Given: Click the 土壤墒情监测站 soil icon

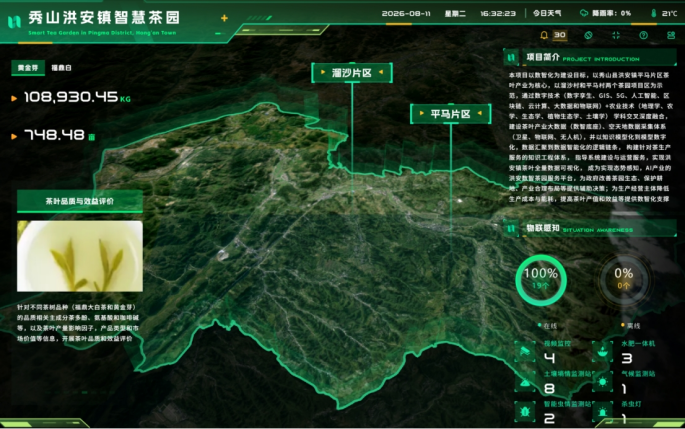Looking at the screenshot, I should [x=525, y=382].
